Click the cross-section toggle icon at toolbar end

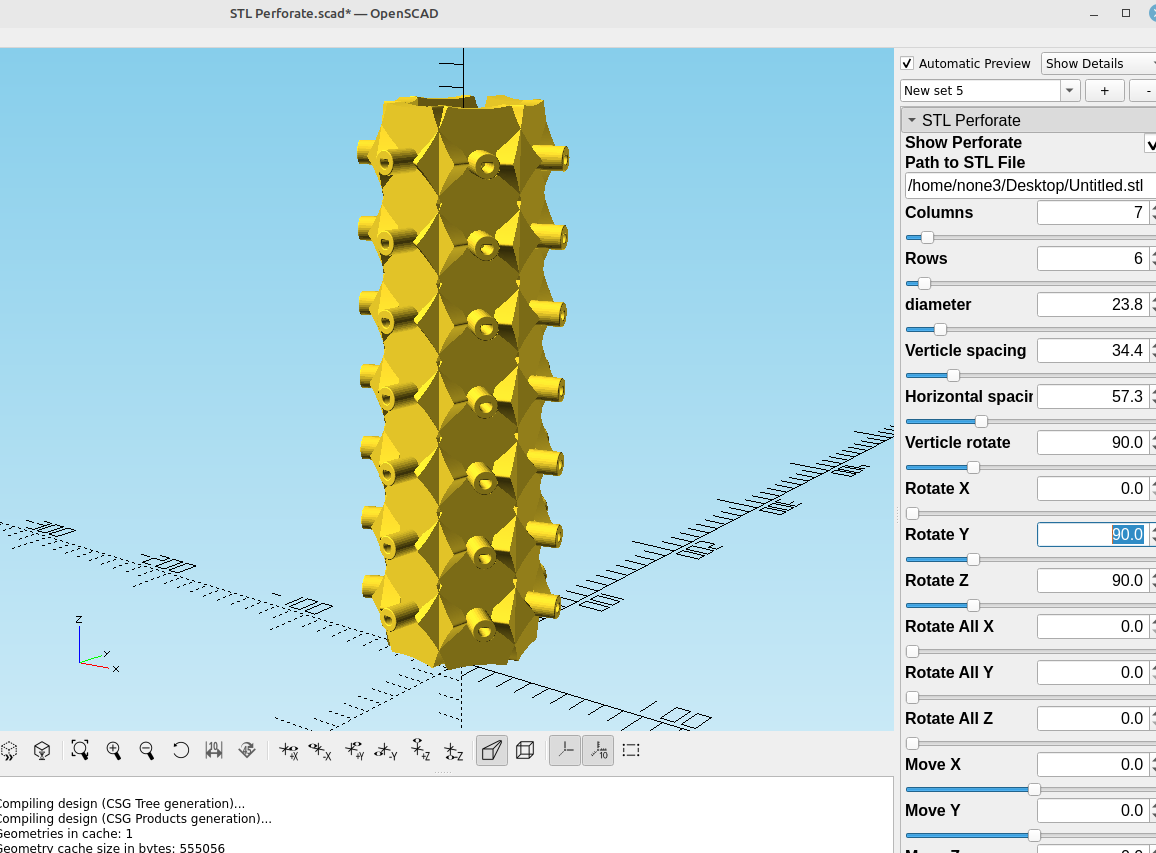[x=631, y=750]
